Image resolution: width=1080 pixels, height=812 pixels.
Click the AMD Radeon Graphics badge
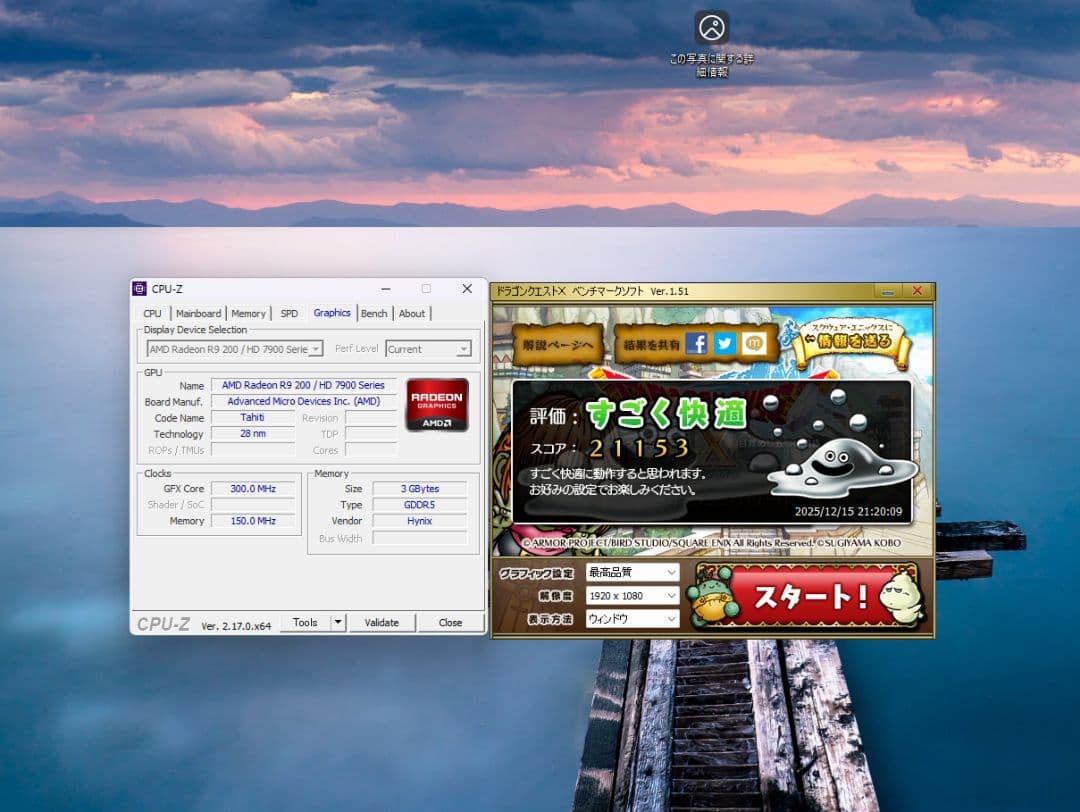click(437, 404)
